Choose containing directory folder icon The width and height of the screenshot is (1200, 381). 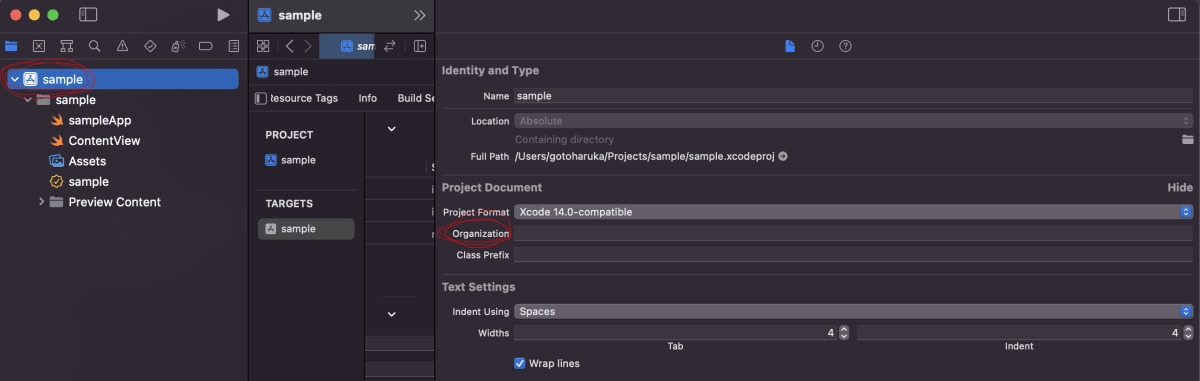coord(1188,139)
